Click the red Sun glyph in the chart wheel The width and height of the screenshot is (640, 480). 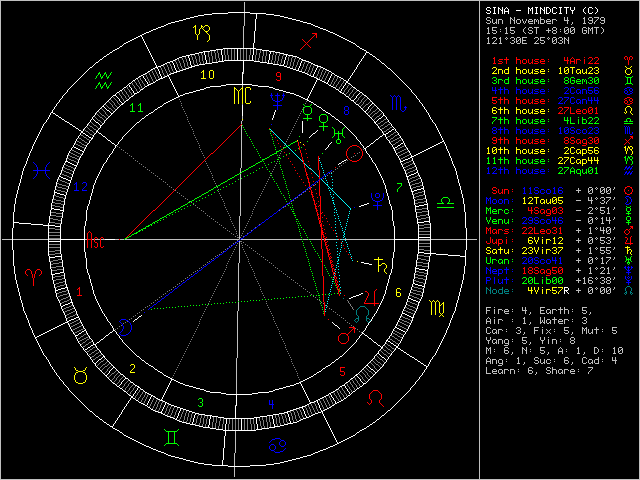pyautogui.click(x=356, y=153)
